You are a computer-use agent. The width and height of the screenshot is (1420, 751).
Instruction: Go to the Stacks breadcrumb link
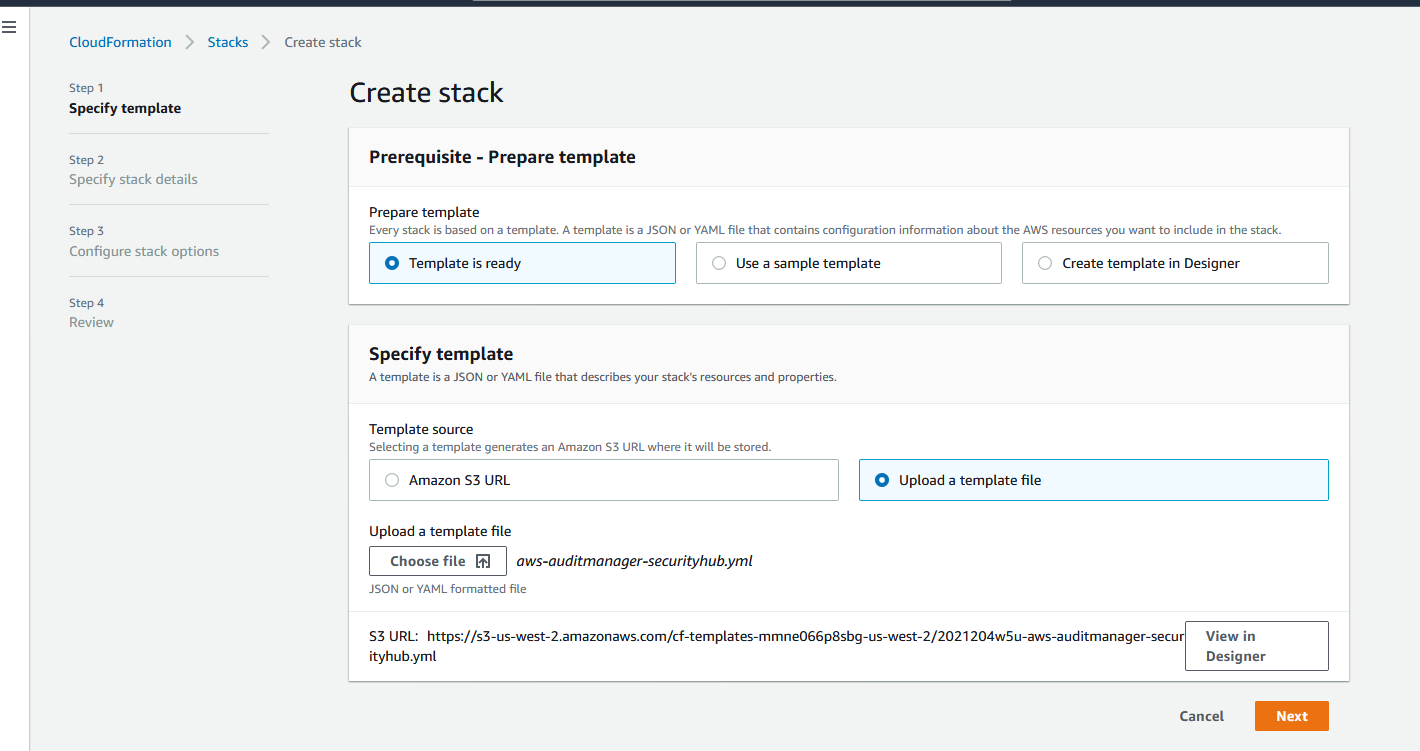point(228,42)
